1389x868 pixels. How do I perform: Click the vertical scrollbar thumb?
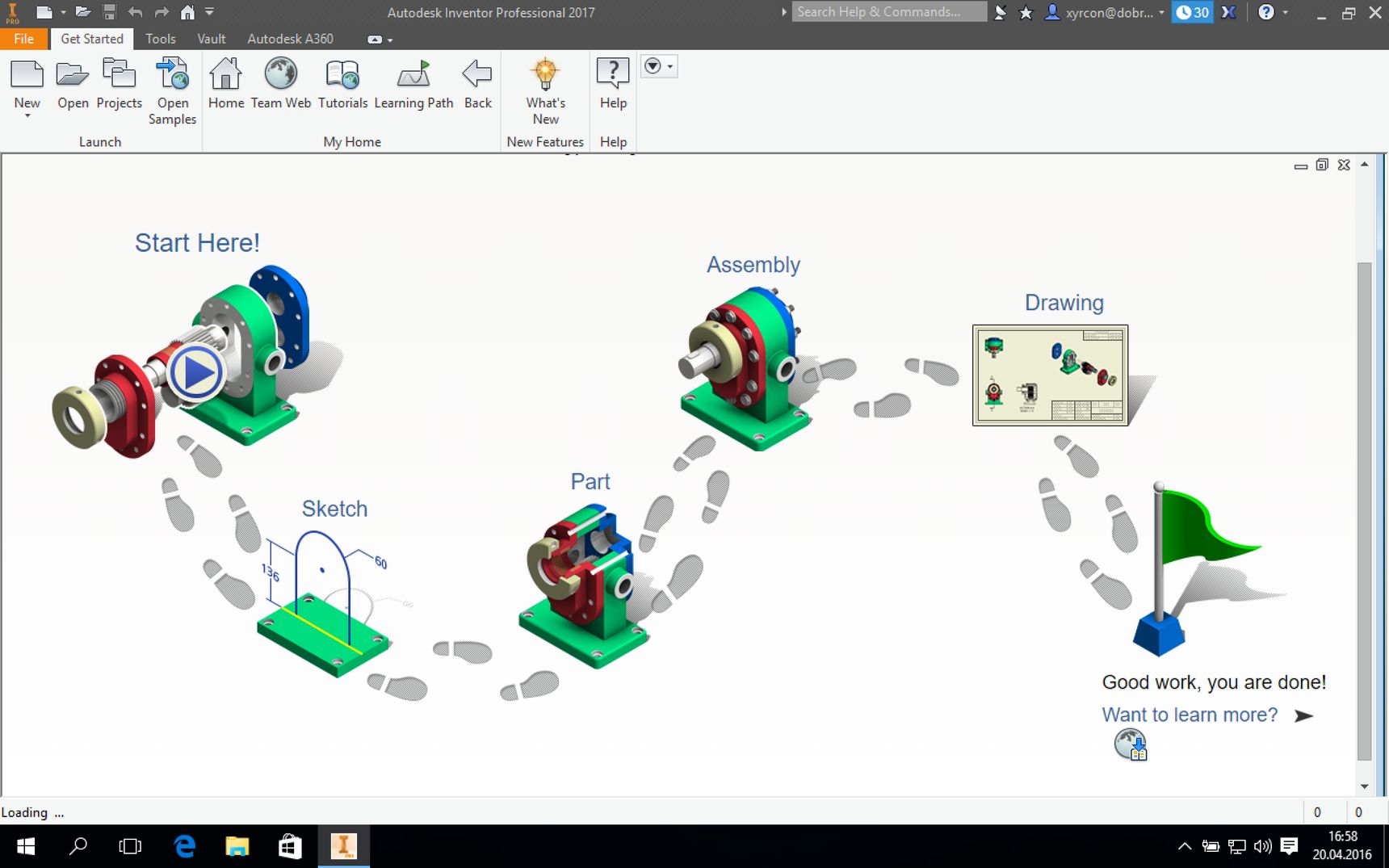[x=1364, y=511]
